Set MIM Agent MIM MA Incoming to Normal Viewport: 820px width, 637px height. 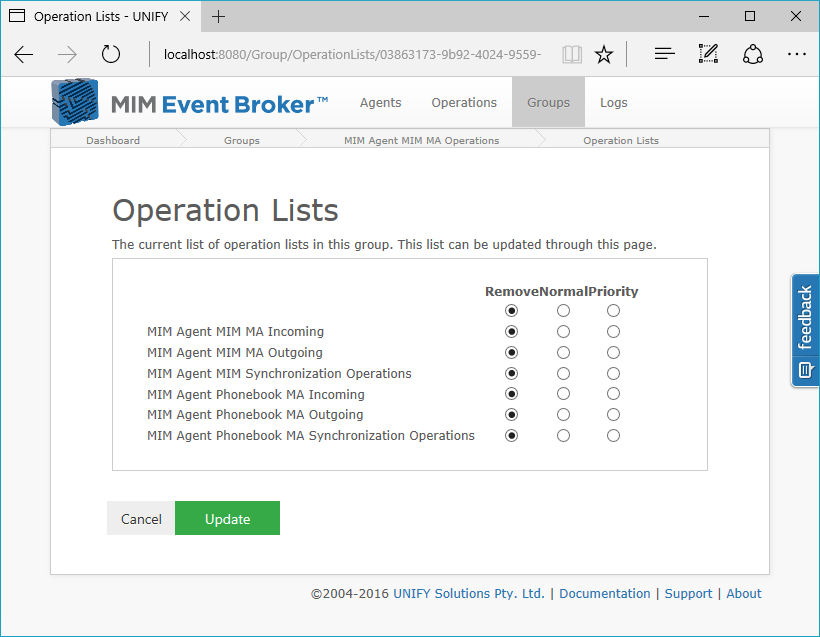click(563, 332)
